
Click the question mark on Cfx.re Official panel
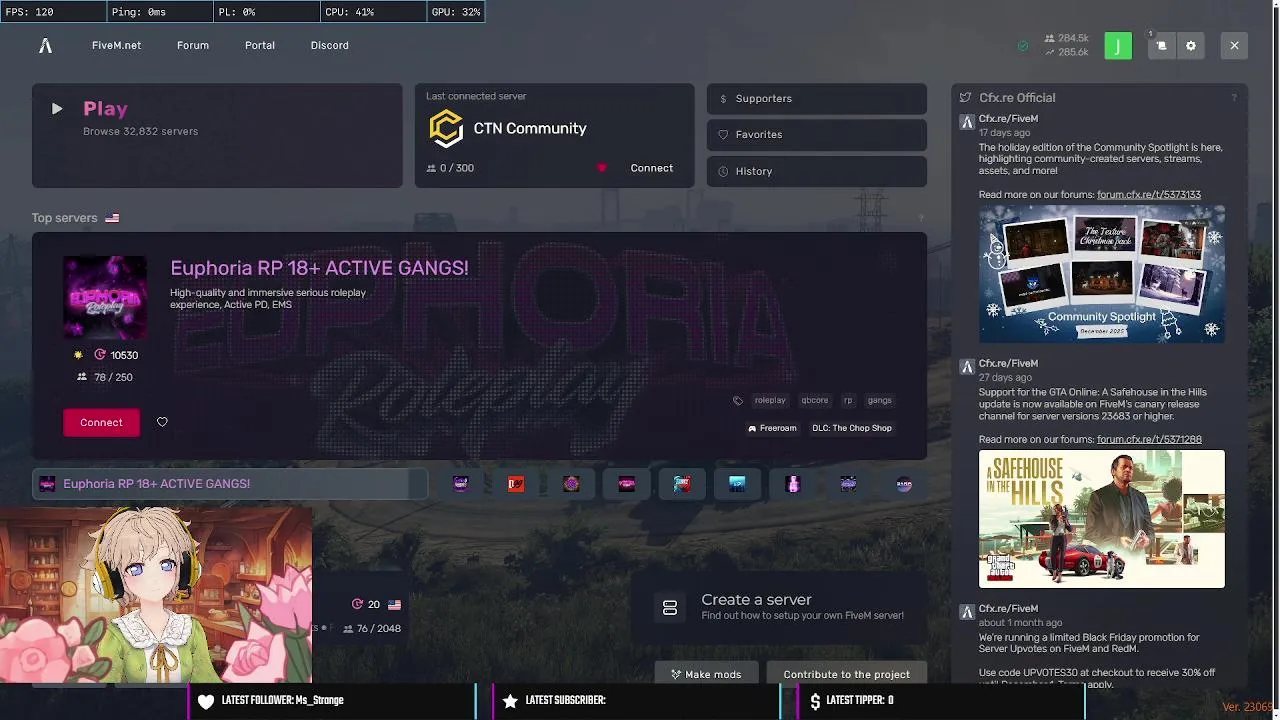[1234, 98]
